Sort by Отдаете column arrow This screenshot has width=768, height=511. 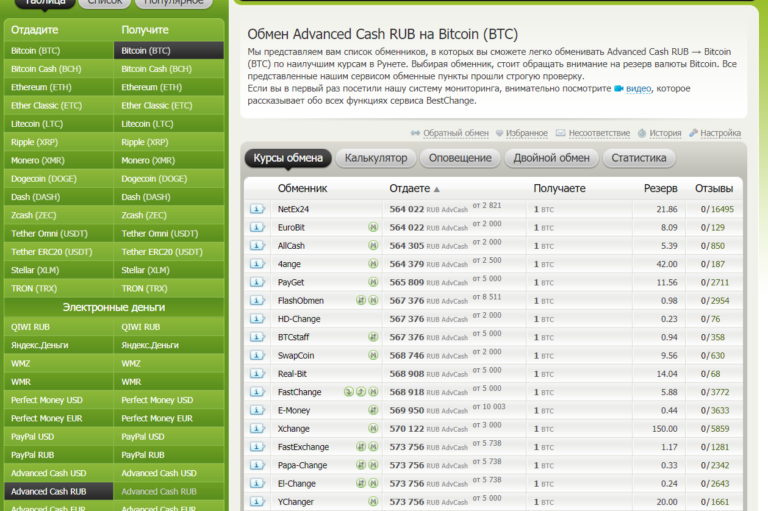click(437, 189)
